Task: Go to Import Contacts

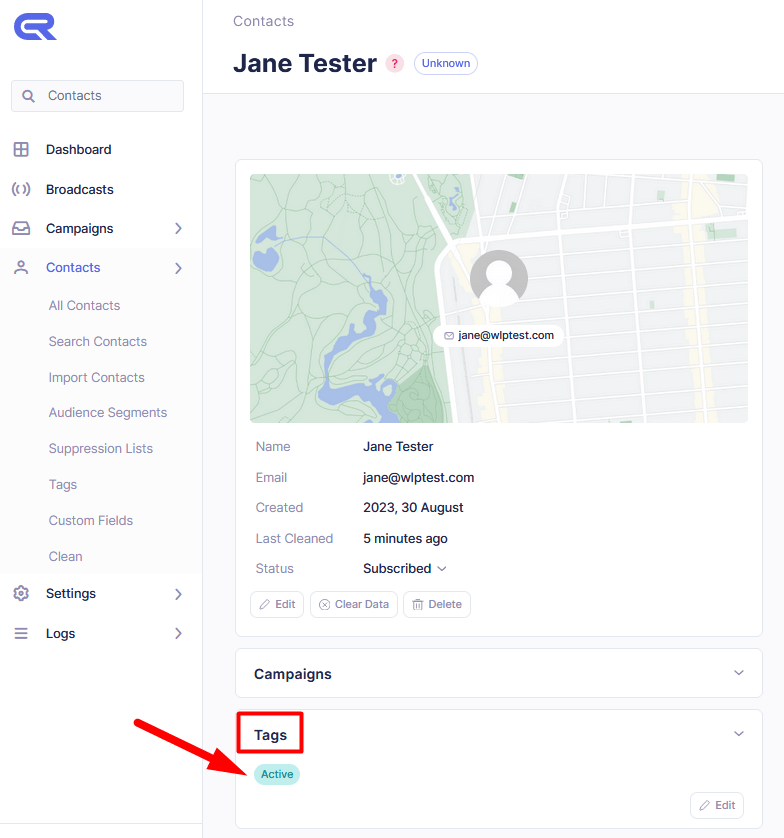Action: [97, 378]
